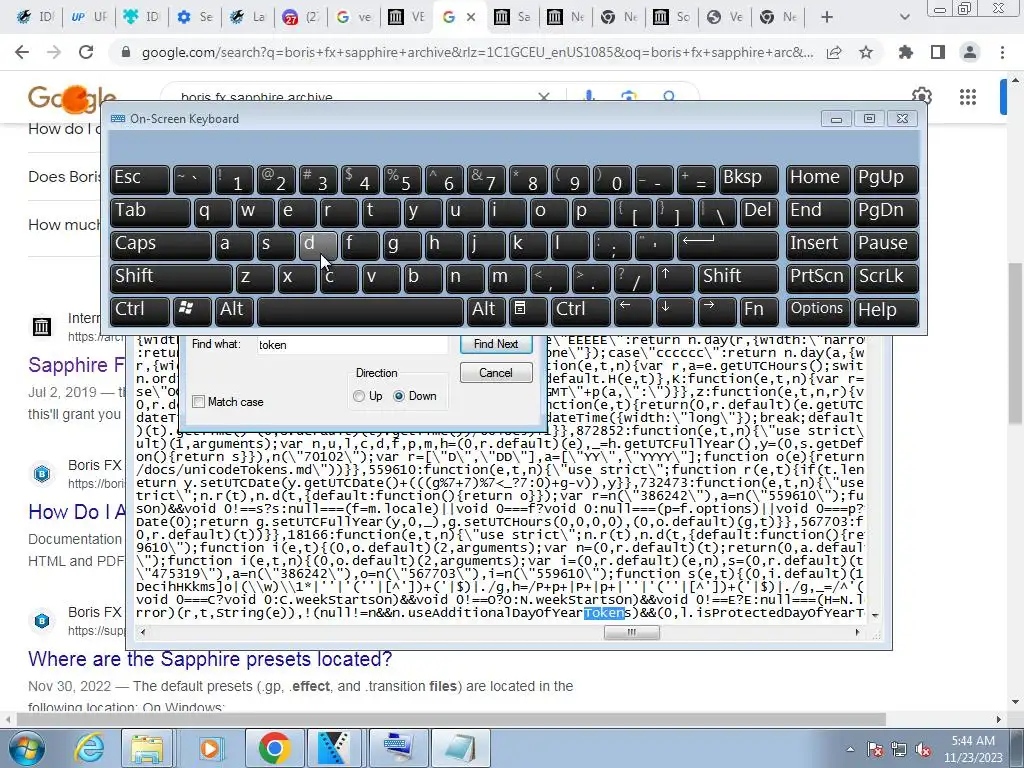Open the Chrome extensions puzzle icon
The image size is (1024, 768).
coord(906,52)
